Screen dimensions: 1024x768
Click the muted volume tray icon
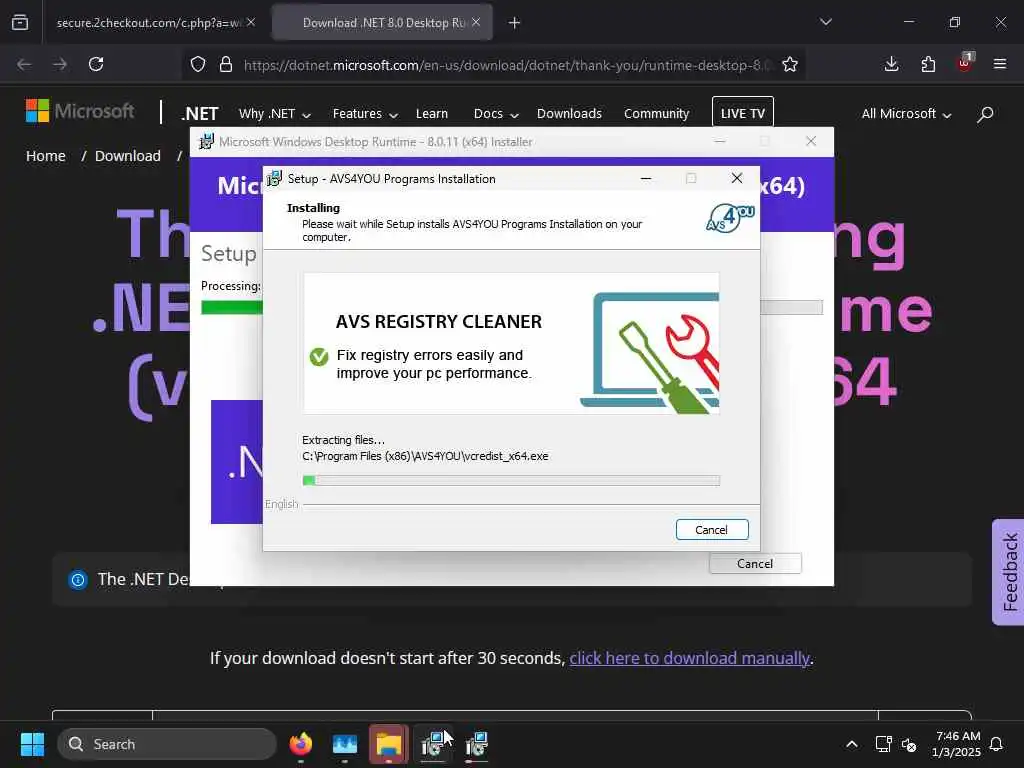pyautogui.click(x=908, y=744)
